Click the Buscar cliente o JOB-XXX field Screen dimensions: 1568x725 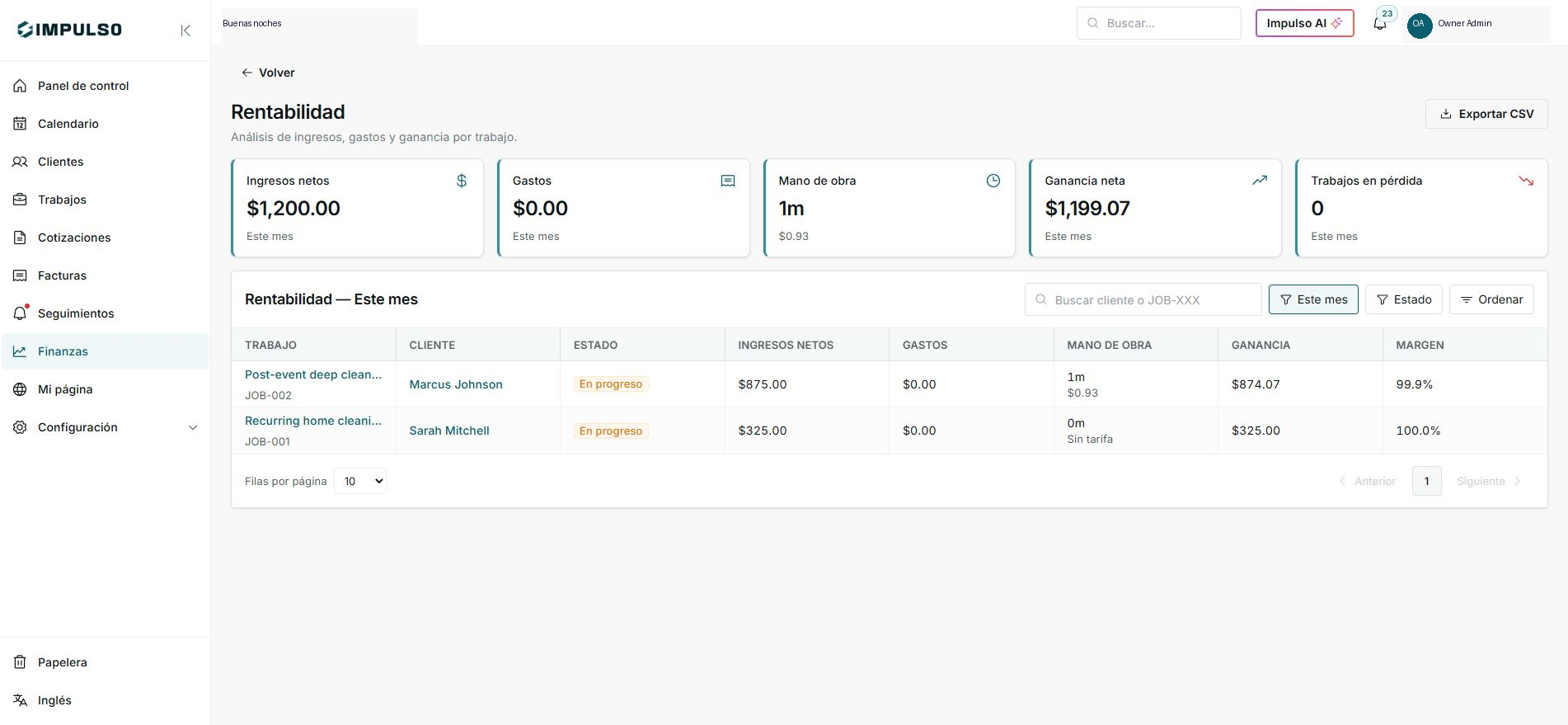pos(1143,299)
